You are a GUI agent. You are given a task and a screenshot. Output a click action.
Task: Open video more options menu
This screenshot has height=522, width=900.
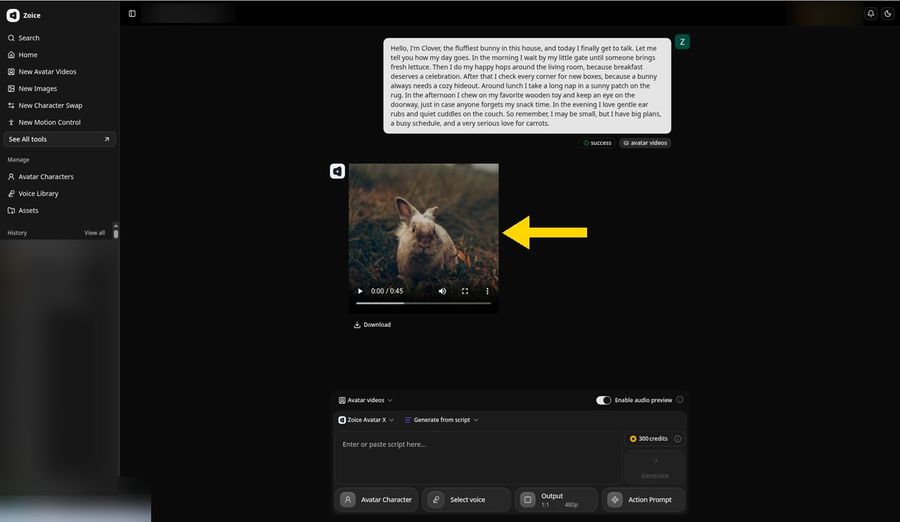(x=487, y=291)
